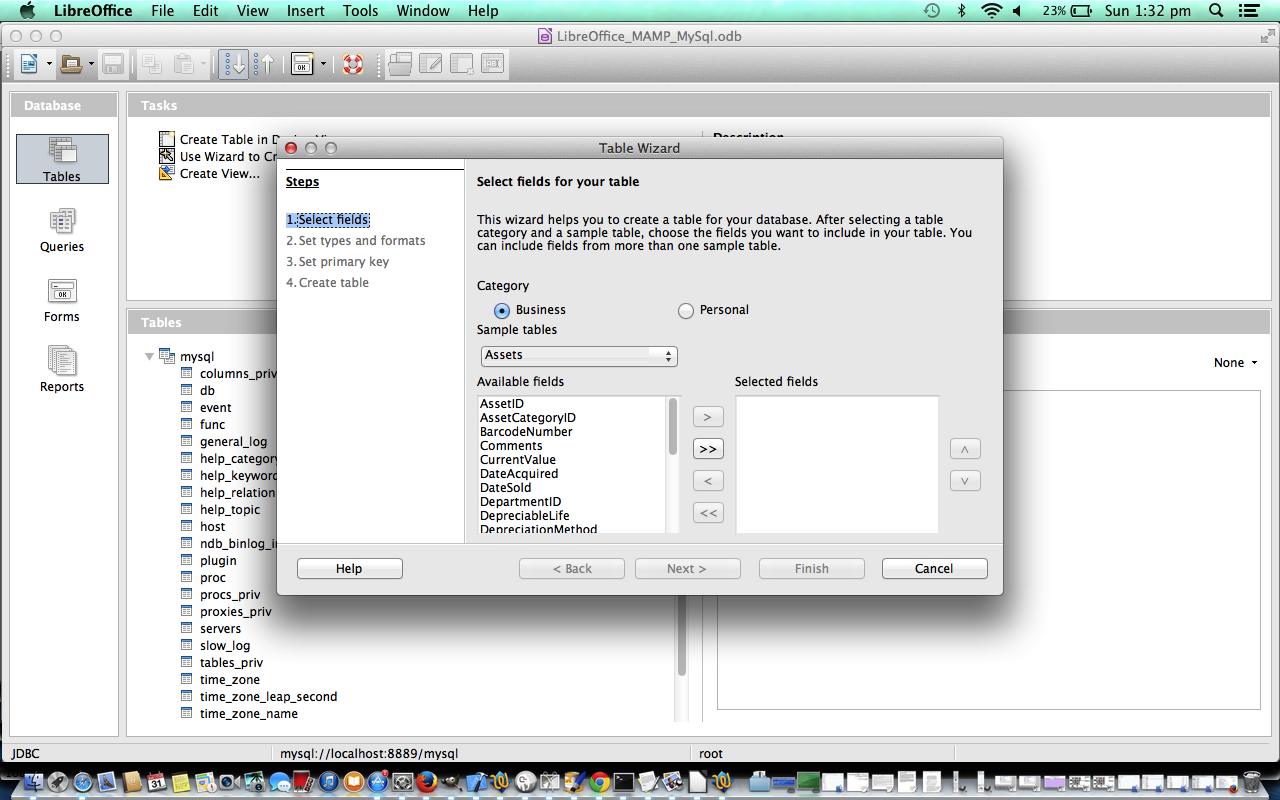Open the Paste dropdown arrow
This screenshot has height=800, width=1280.
[x=205, y=64]
